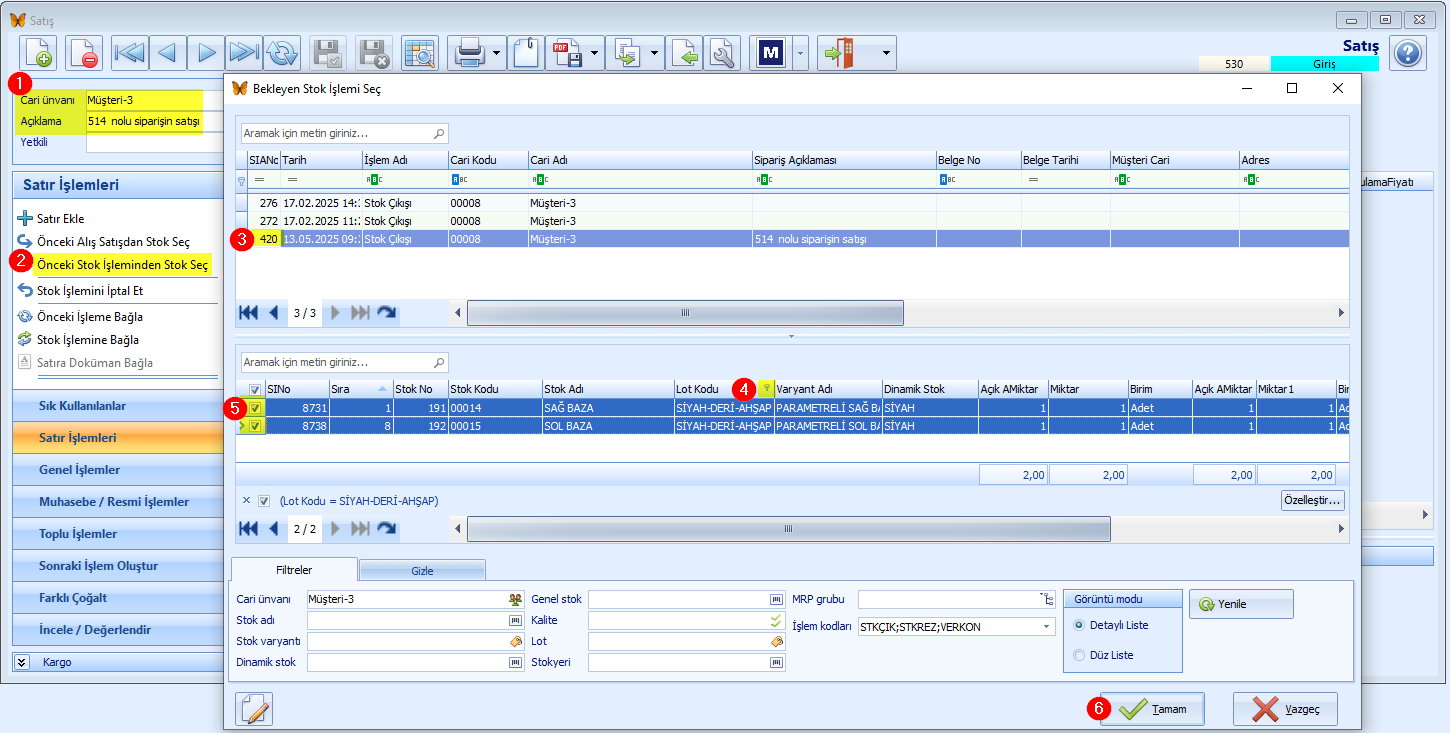Open Genel İşlemler sidebar group

point(117,470)
